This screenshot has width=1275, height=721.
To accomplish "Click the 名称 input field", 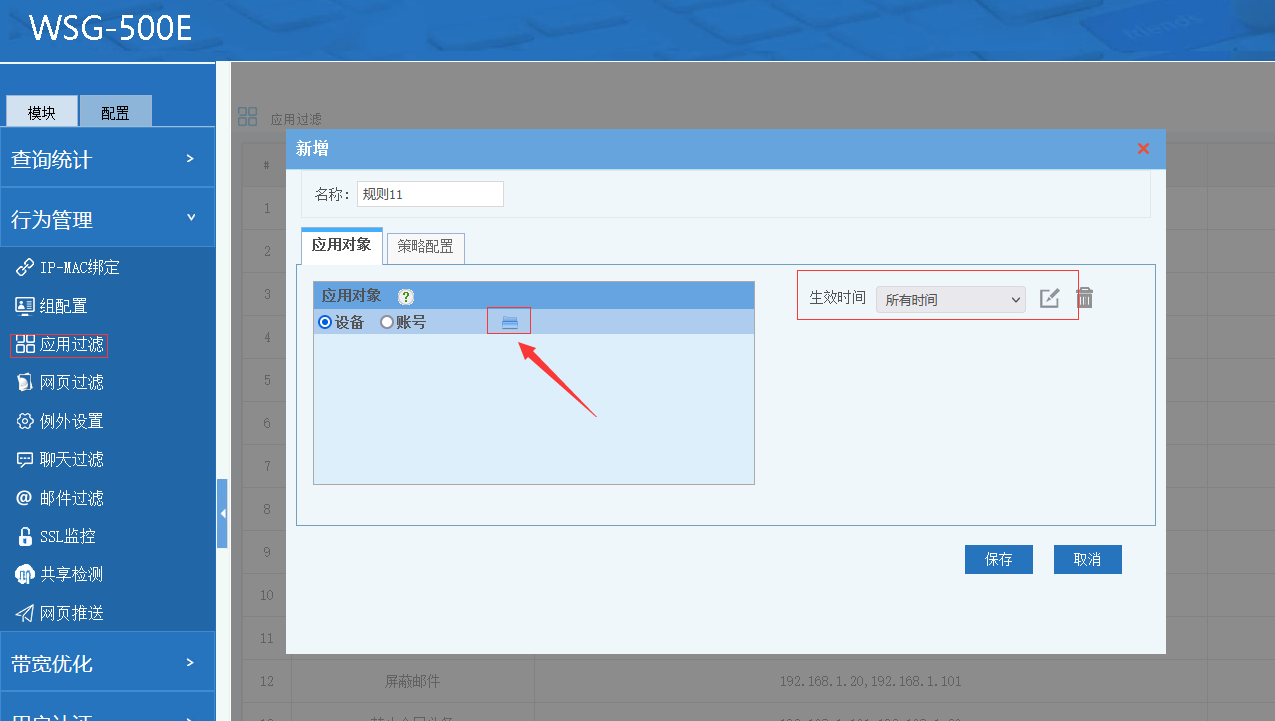I will click(430, 194).
